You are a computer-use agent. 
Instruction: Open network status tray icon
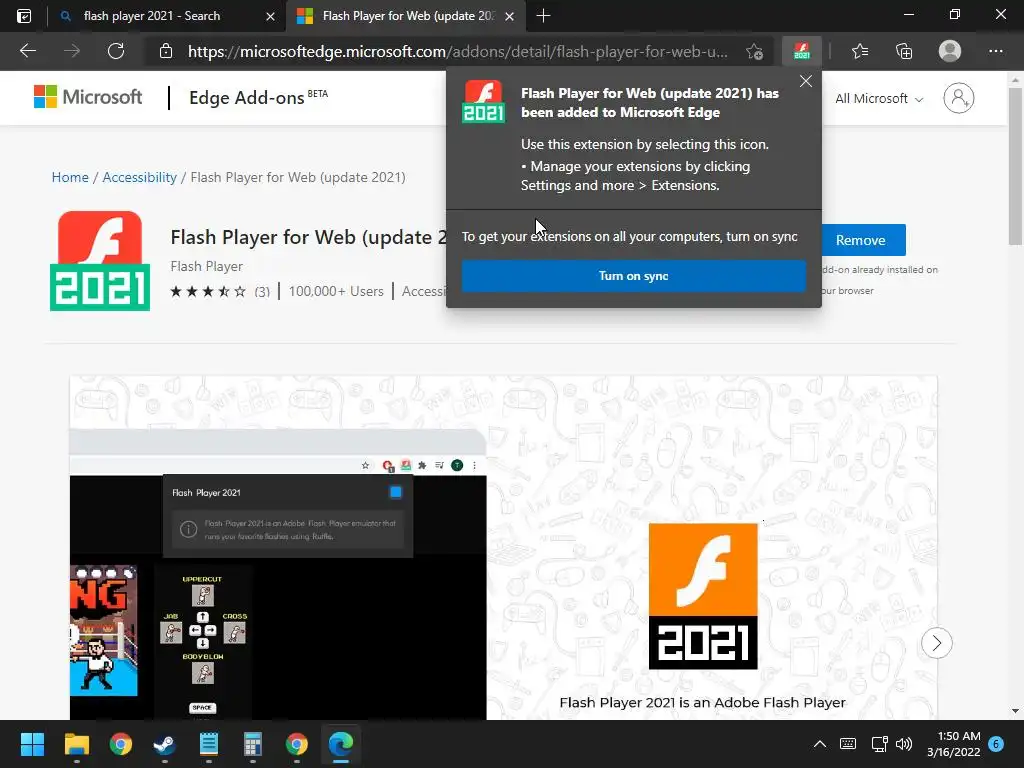coord(879,744)
